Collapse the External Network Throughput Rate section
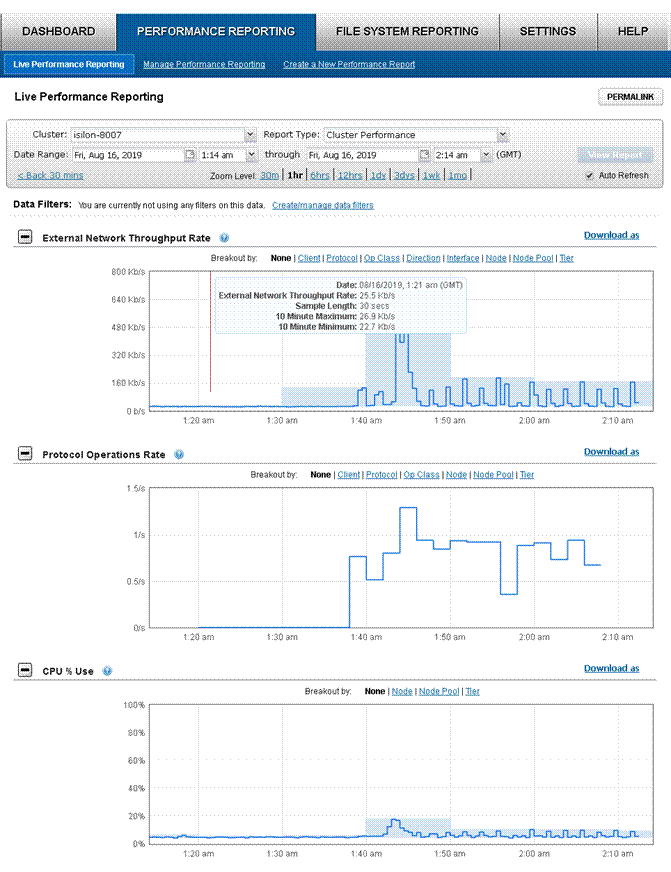 click(x=25, y=237)
